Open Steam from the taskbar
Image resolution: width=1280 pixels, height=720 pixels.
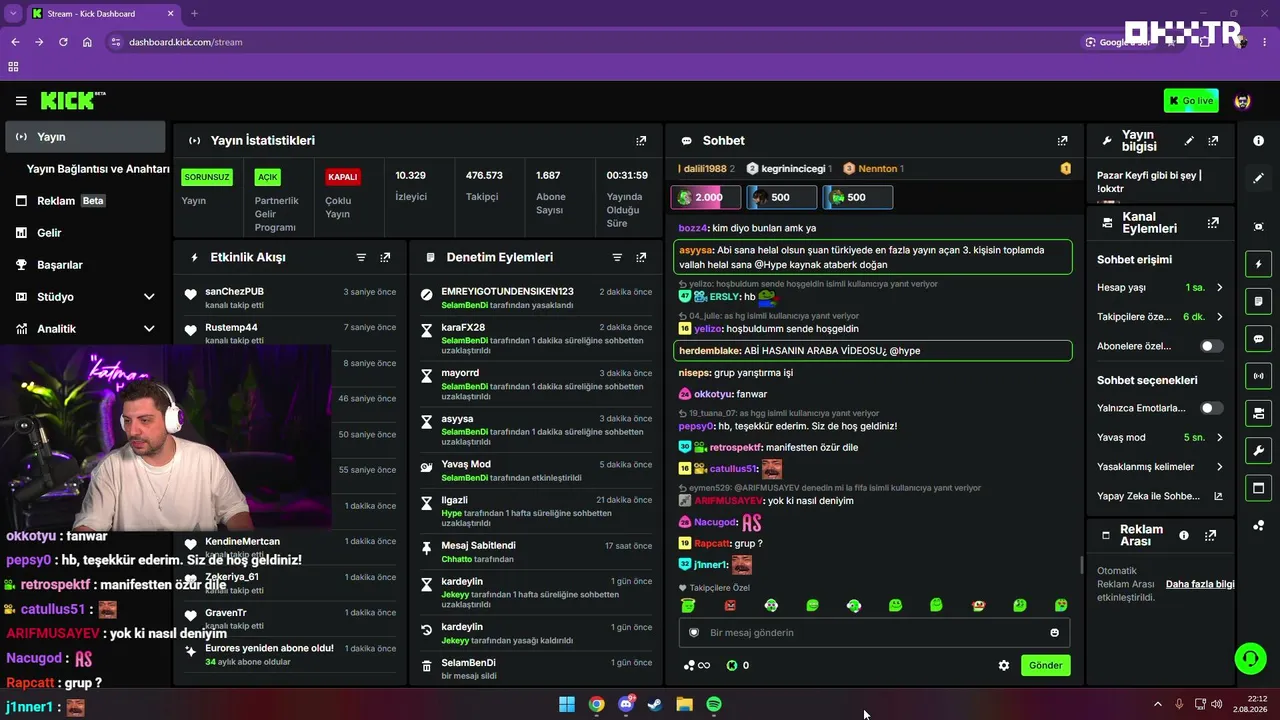pyautogui.click(x=655, y=704)
